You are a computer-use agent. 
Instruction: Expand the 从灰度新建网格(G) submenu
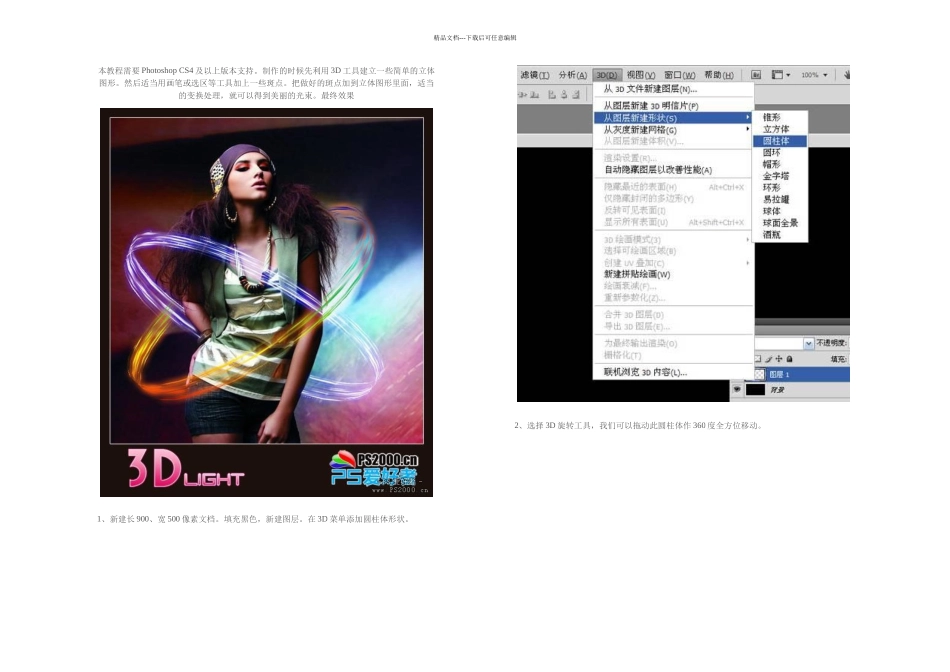pyautogui.click(x=674, y=130)
